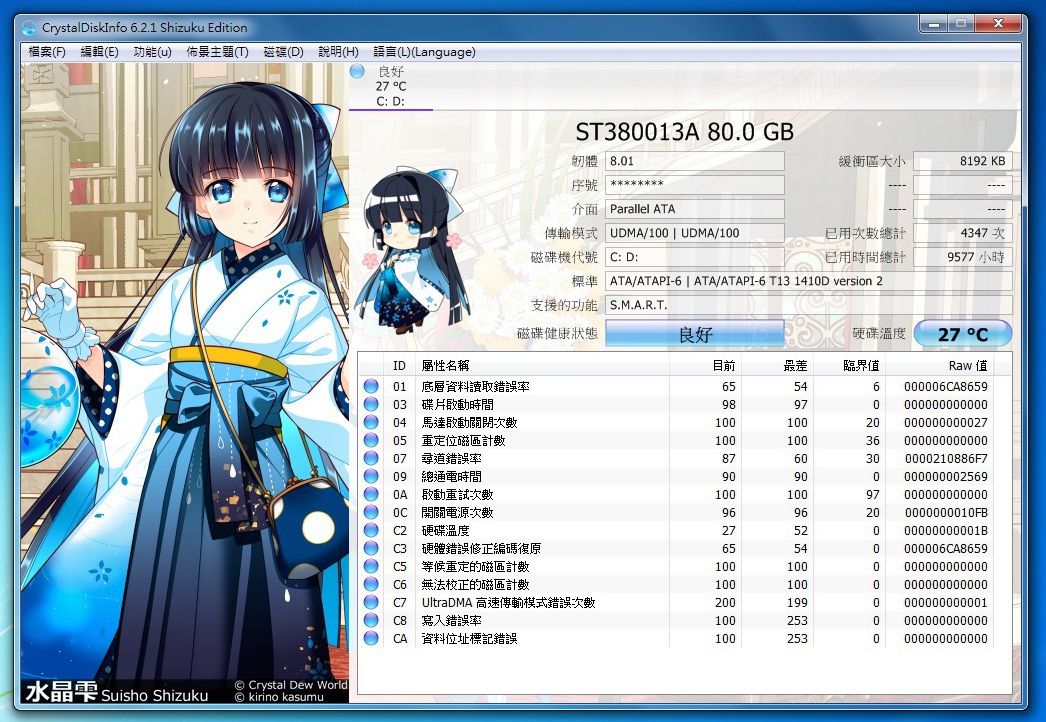Image resolution: width=1046 pixels, height=722 pixels.
Task: Select the 啟動重試次數 row name
Action: click(x=458, y=494)
